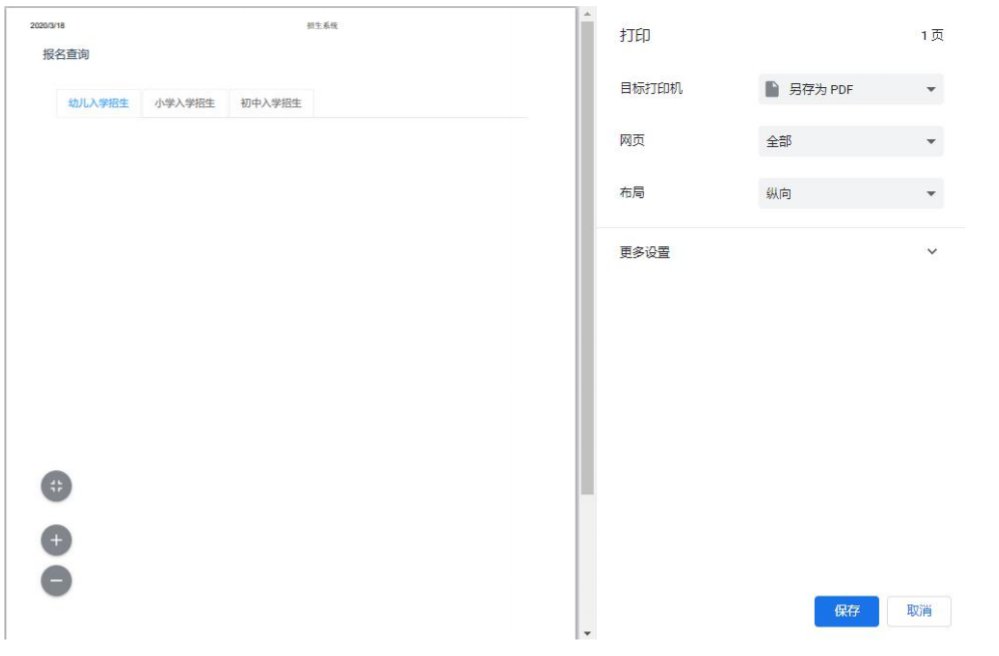
Task: Open the 初中入学招生 tab
Action: pyautogui.click(x=271, y=103)
